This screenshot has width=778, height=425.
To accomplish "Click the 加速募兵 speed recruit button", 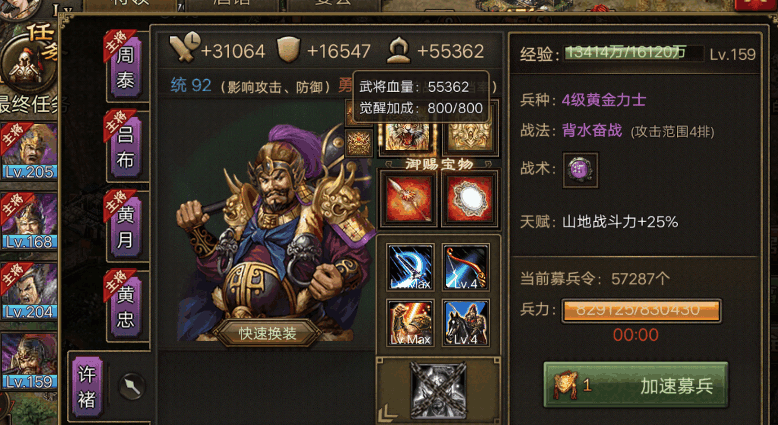I will tap(636, 385).
